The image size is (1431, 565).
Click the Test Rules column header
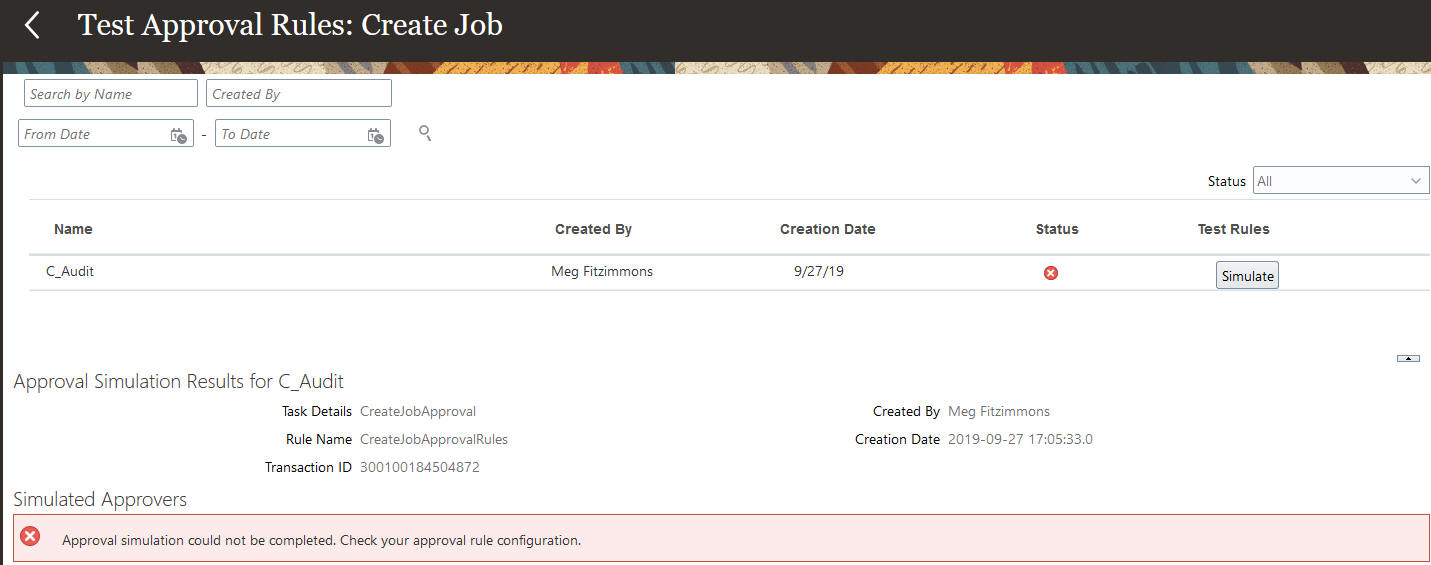tap(1233, 229)
